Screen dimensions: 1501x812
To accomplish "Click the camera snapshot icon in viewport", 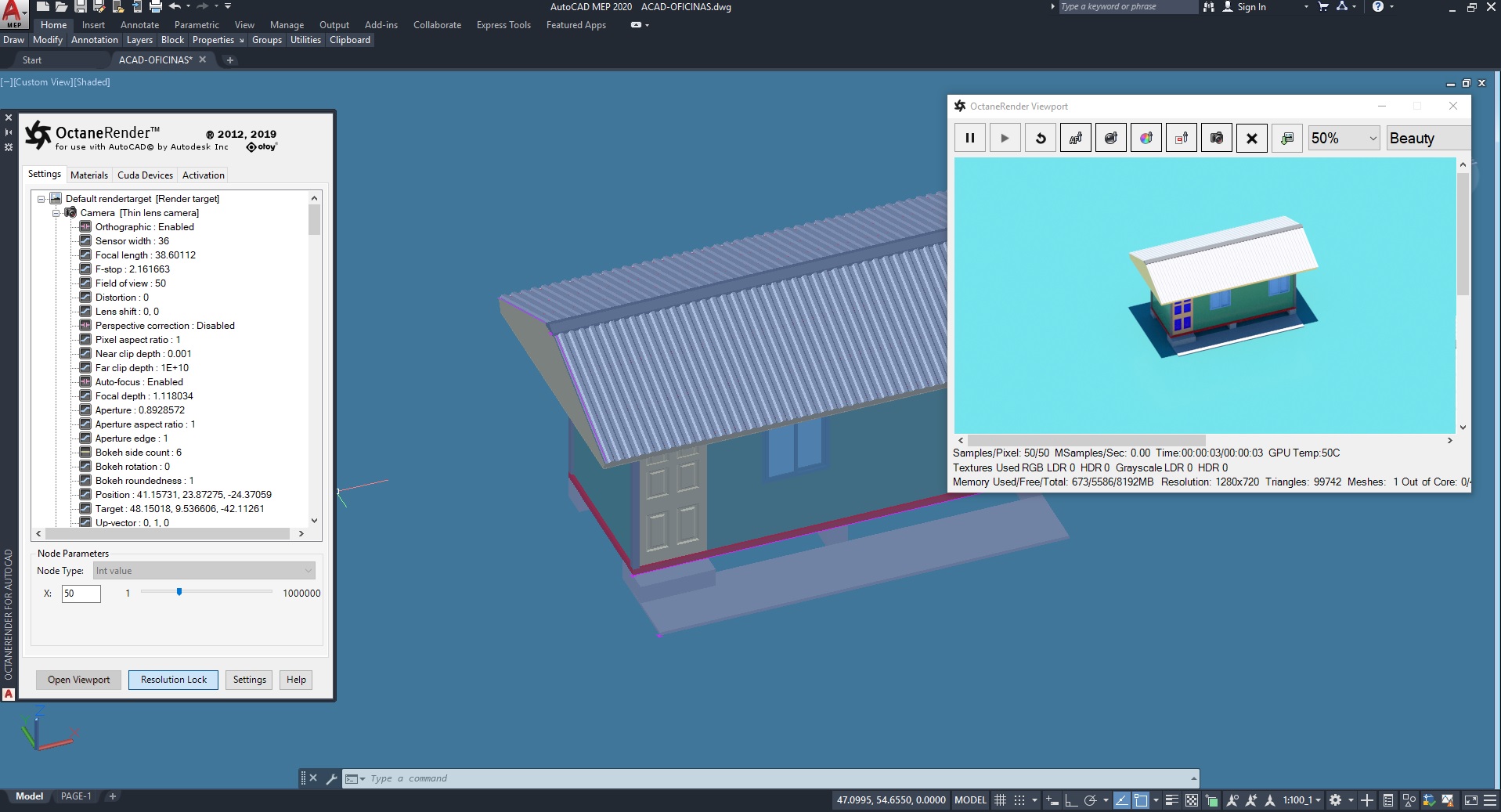I will point(1217,139).
